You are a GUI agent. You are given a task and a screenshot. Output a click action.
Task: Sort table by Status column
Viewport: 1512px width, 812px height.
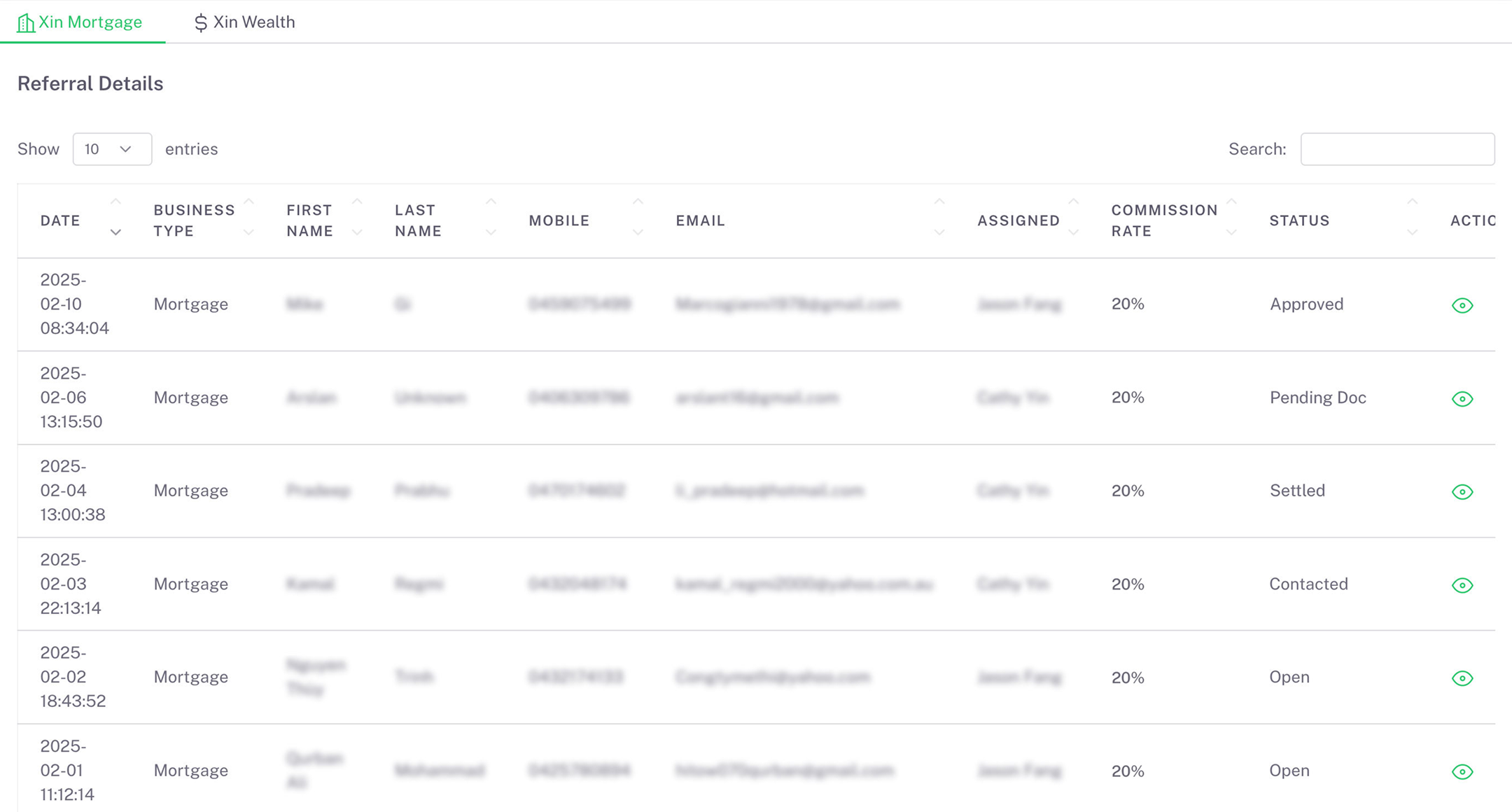click(1299, 220)
